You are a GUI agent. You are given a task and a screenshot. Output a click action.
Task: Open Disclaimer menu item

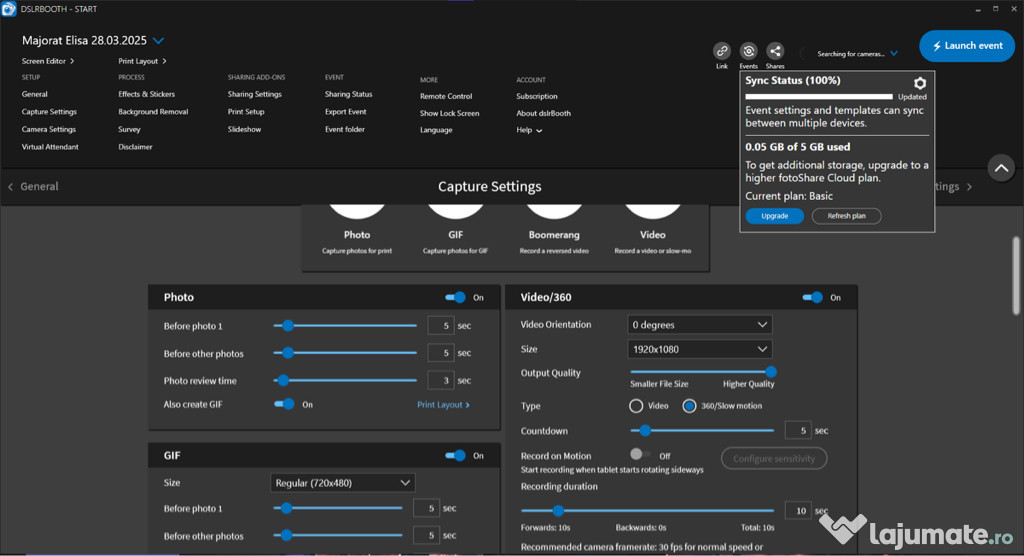(135, 147)
